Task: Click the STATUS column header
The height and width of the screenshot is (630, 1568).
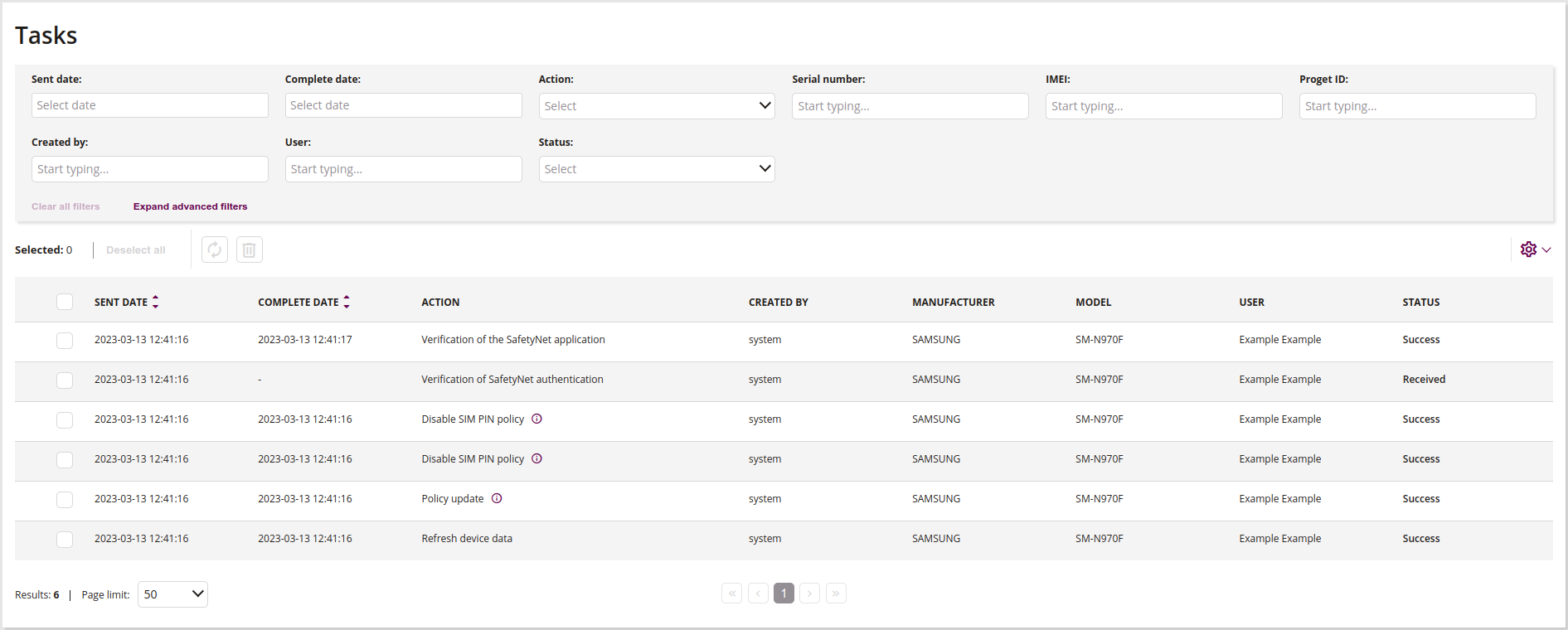Action: (x=1421, y=303)
